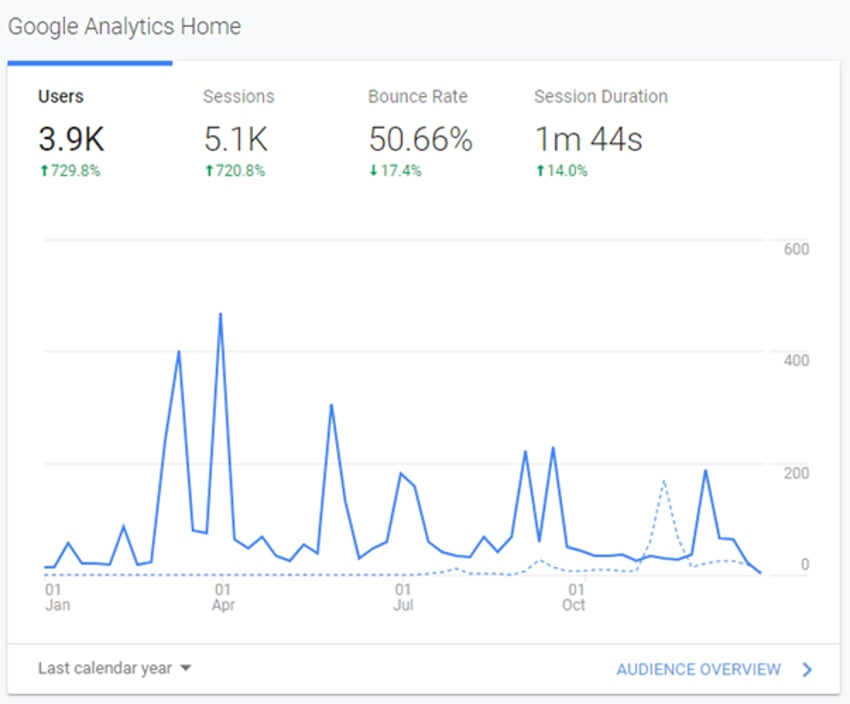
Task: Click the Google Analytics Home heading
Action: point(124,27)
